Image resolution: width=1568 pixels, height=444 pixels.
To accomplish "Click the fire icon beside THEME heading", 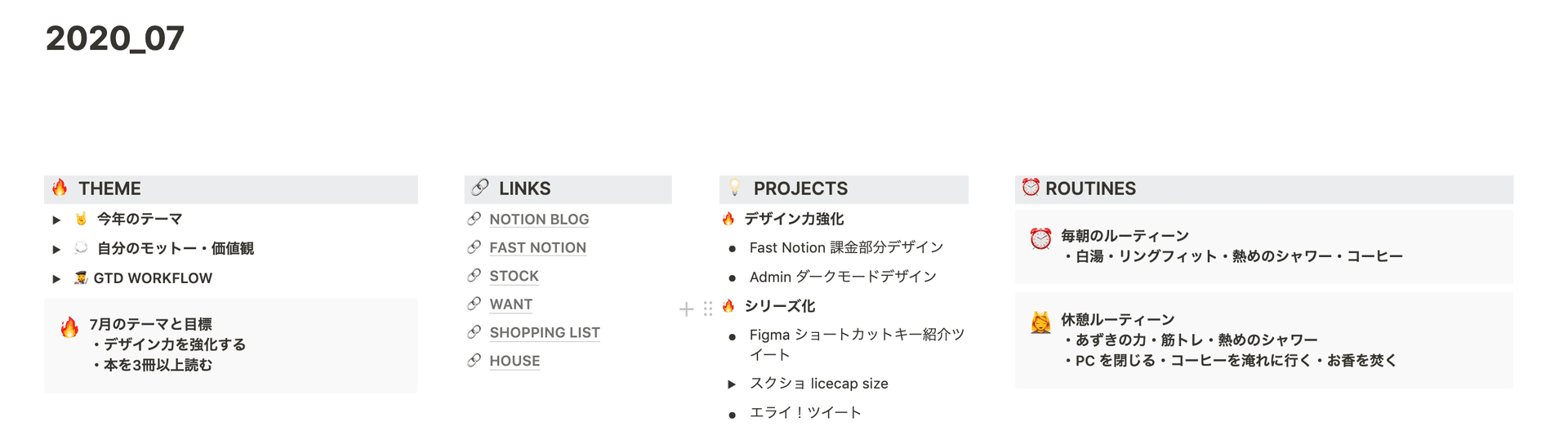I will pos(60,188).
